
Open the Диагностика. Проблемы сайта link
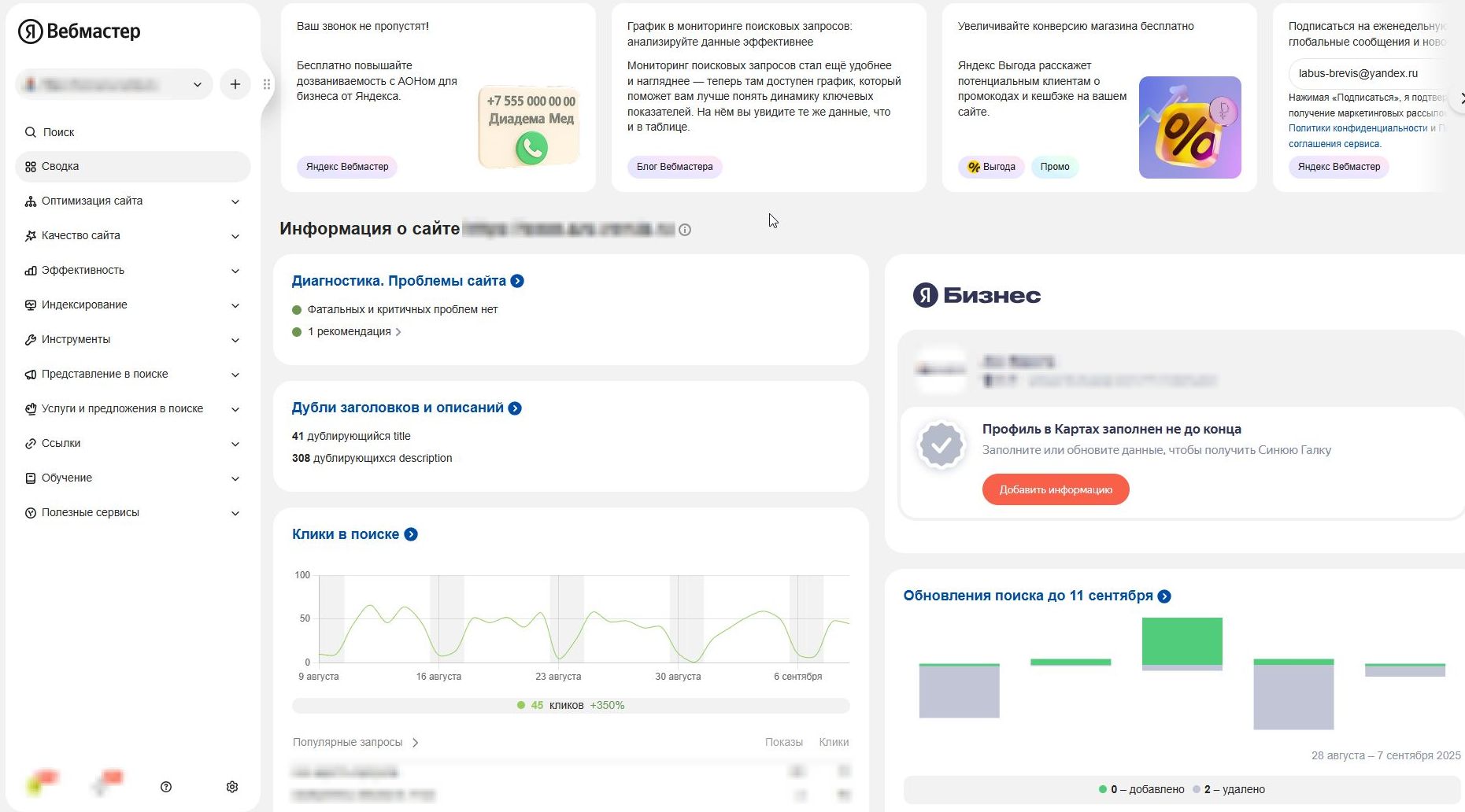click(x=399, y=281)
